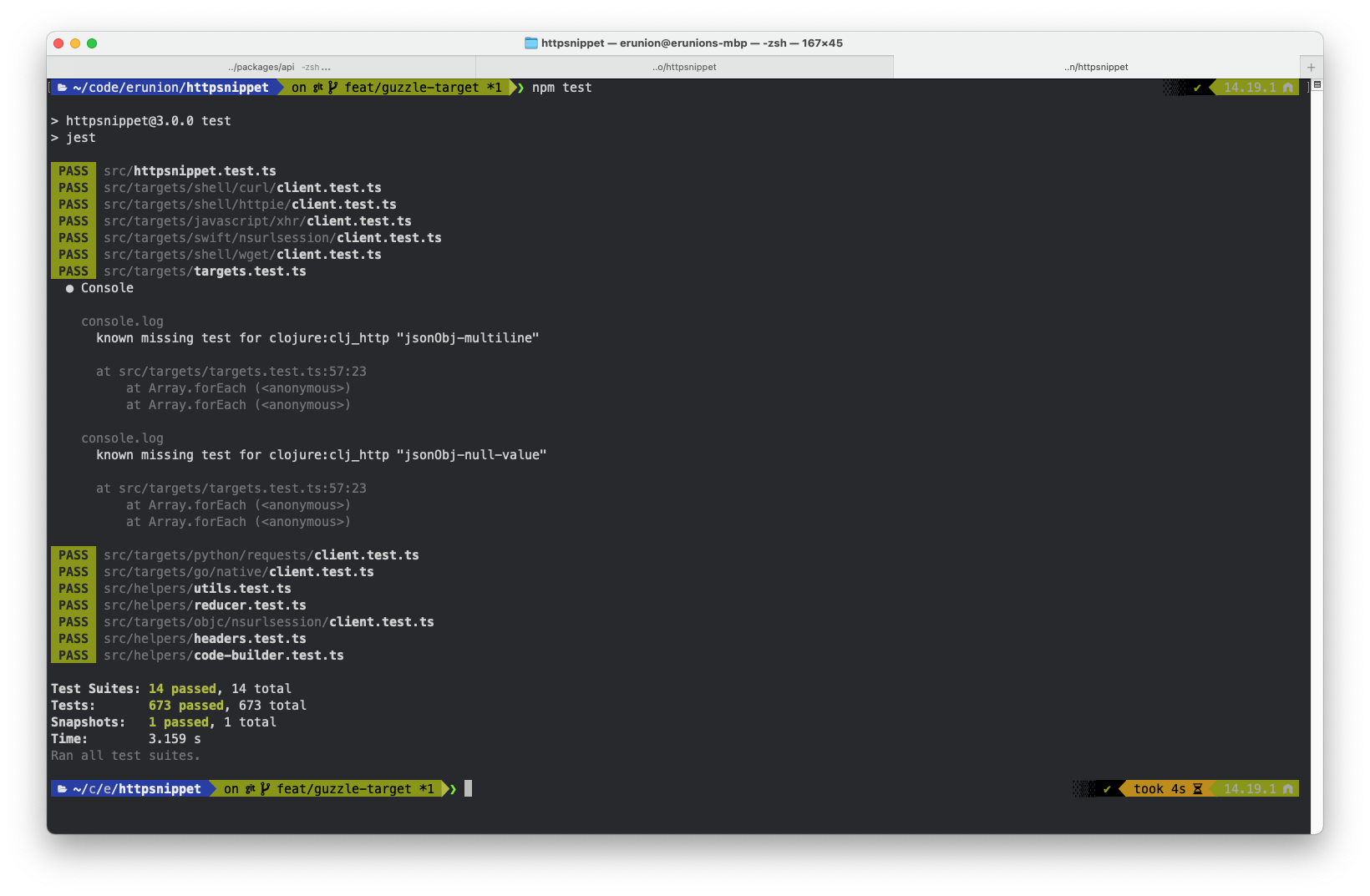Viewport: 1370px width, 896px height.
Task: Click 'src/targets/shell/curl/client.test.ts' path
Action: pyautogui.click(x=242, y=188)
